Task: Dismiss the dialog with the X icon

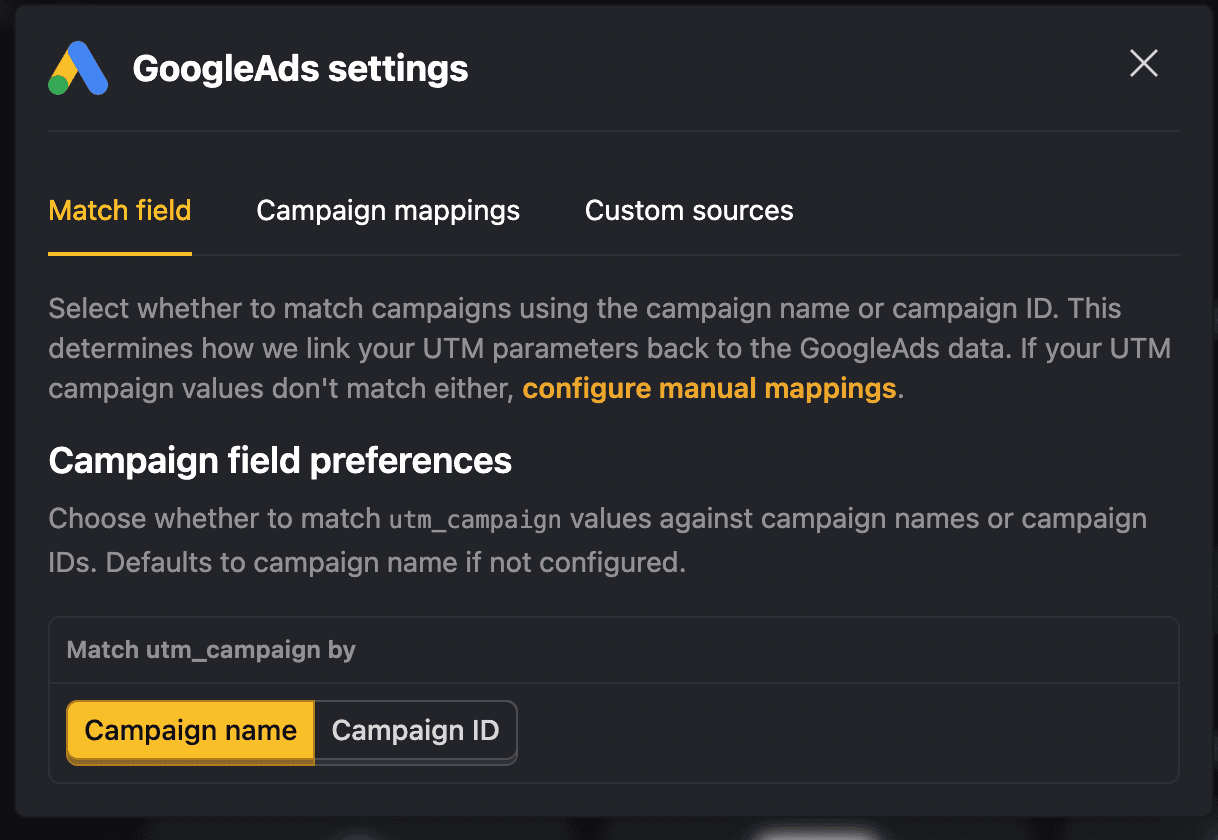Action: (x=1143, y=63)
